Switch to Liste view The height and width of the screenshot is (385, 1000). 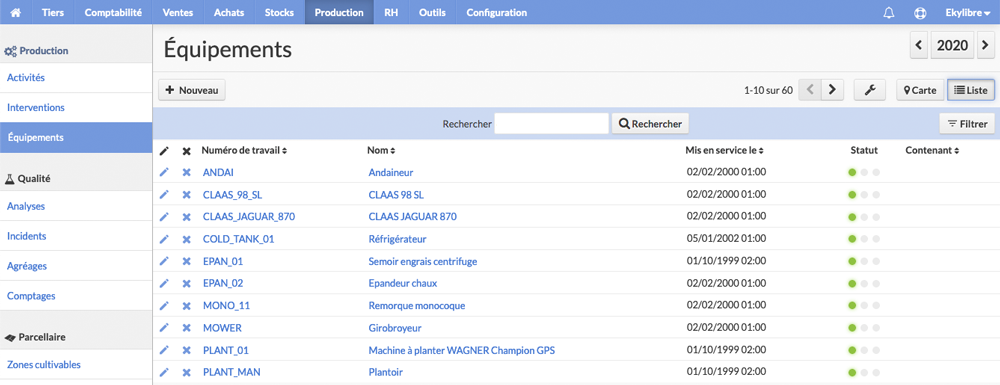coord(971,91)
